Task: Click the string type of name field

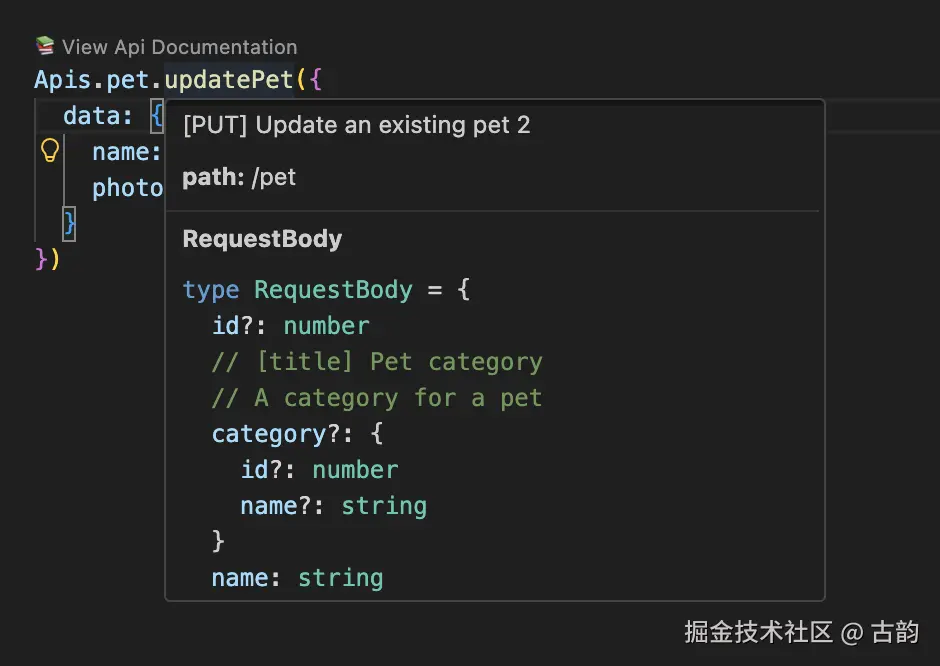Action: click(340, 577)
